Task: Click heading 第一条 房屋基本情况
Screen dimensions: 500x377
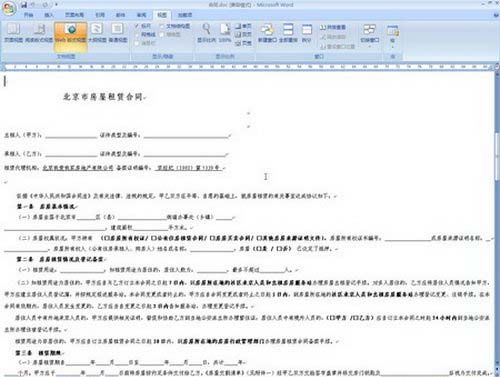Action: click(46, 207)
